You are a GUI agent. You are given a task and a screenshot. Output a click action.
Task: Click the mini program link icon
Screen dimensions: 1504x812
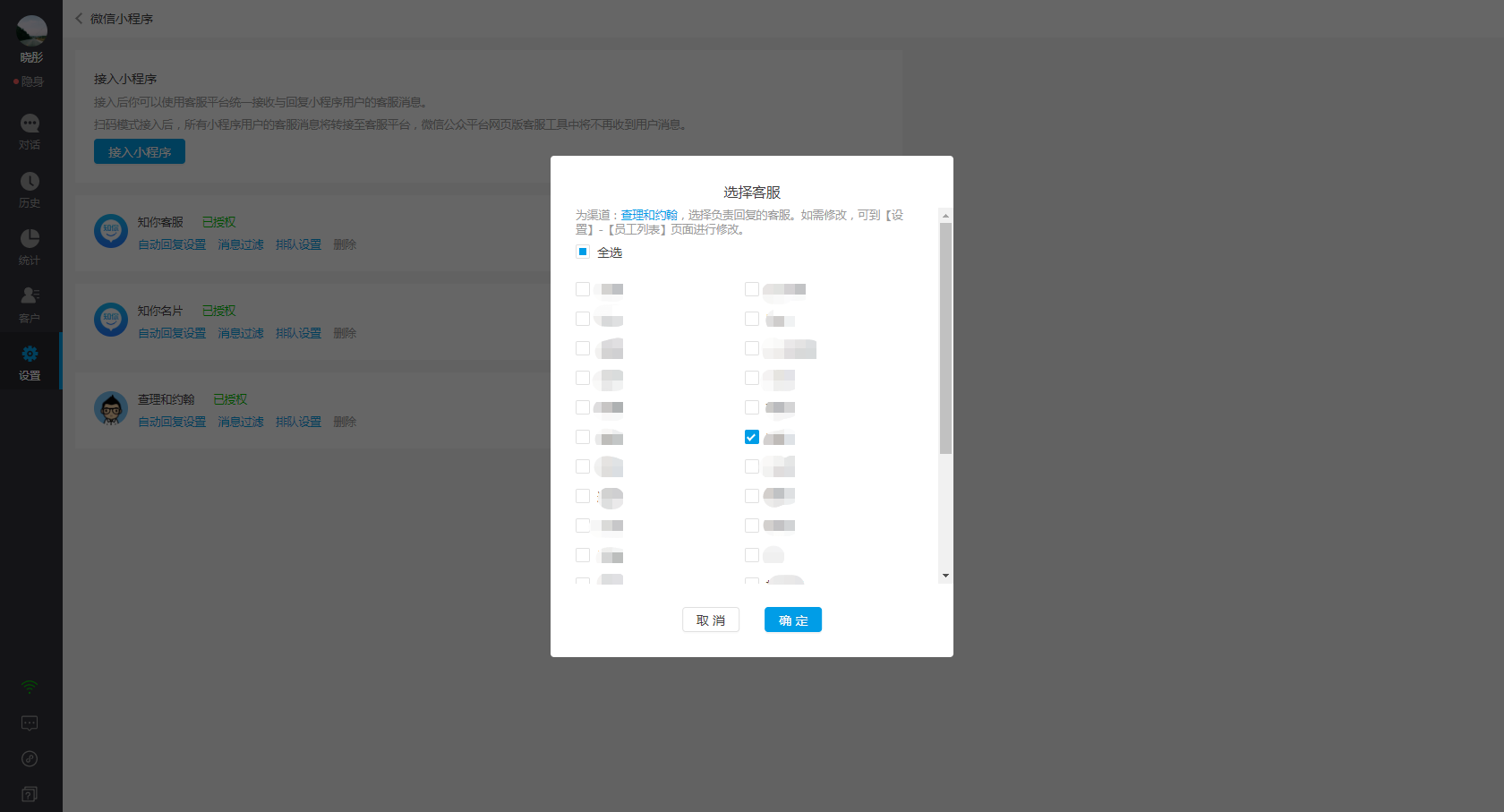click(30, 758)
